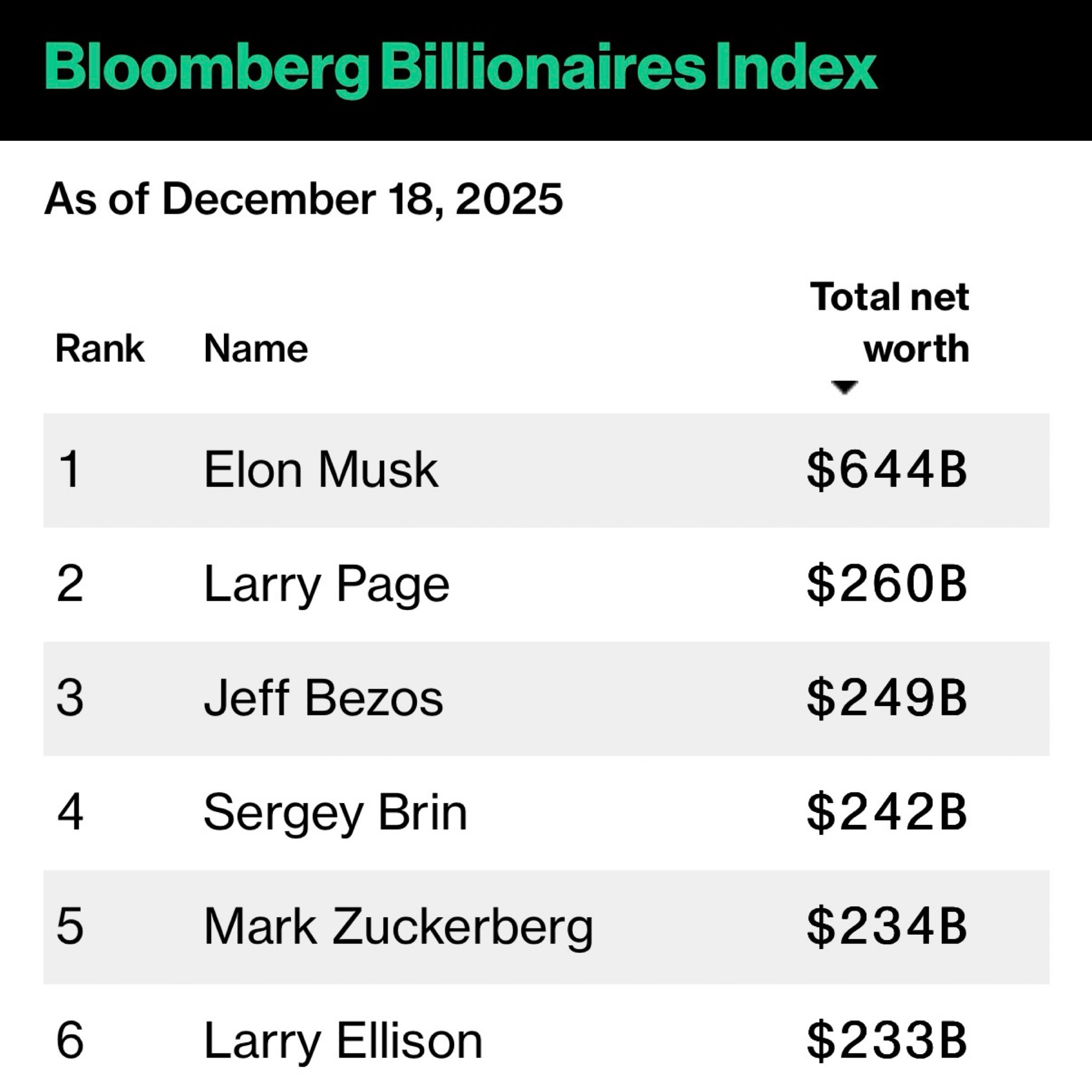Screen dimensions: 1092x1092
Task: Sort by the Rank column header
Action: point(100,348)
